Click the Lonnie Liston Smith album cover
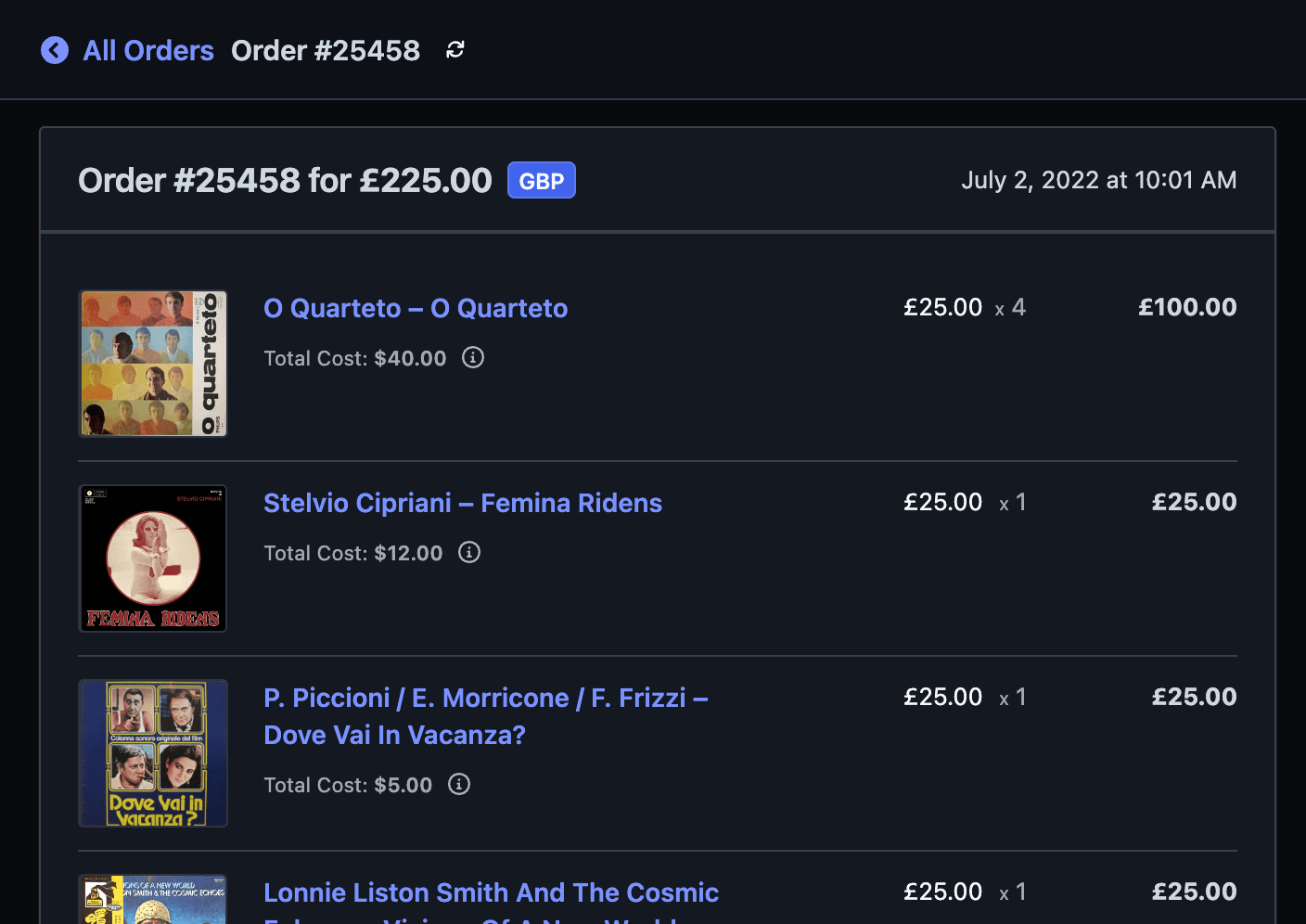Viewport: 1306px width, 924px height. (x=153, y=900)
